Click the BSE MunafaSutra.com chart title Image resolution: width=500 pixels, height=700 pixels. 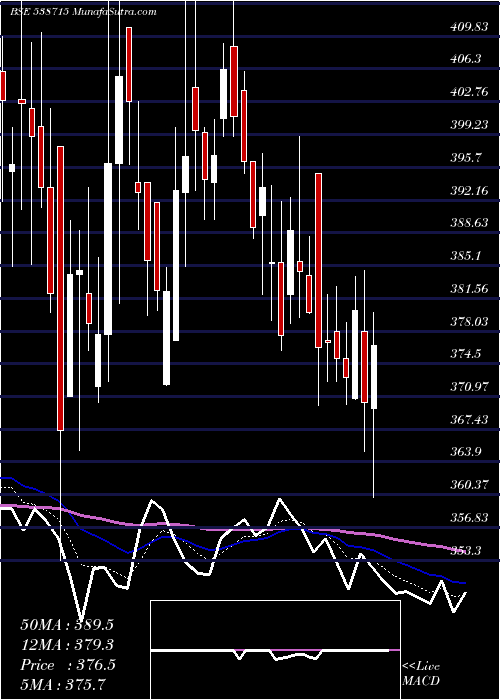point(83,12)
